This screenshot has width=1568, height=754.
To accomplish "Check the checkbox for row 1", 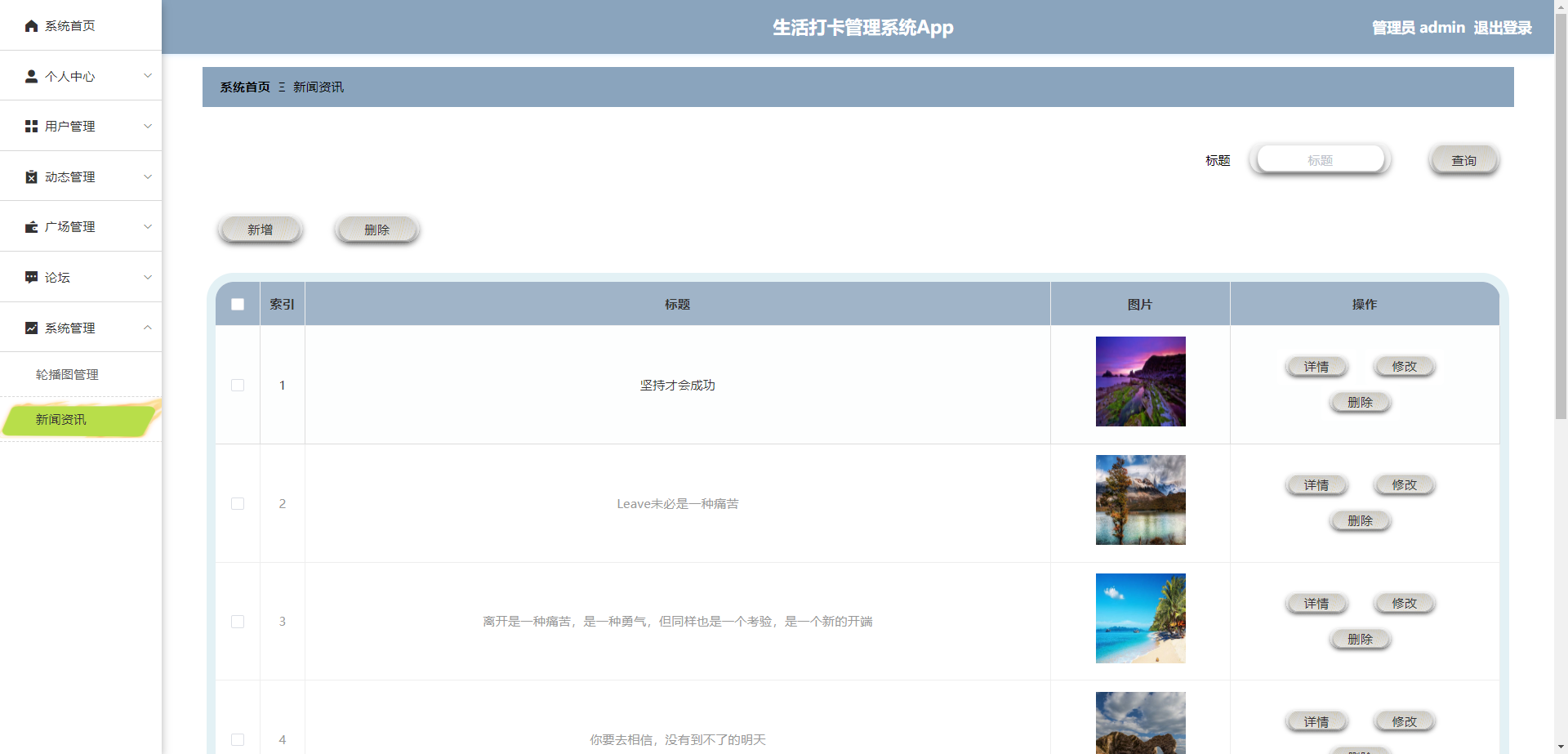I will click(x=238, y=386).
